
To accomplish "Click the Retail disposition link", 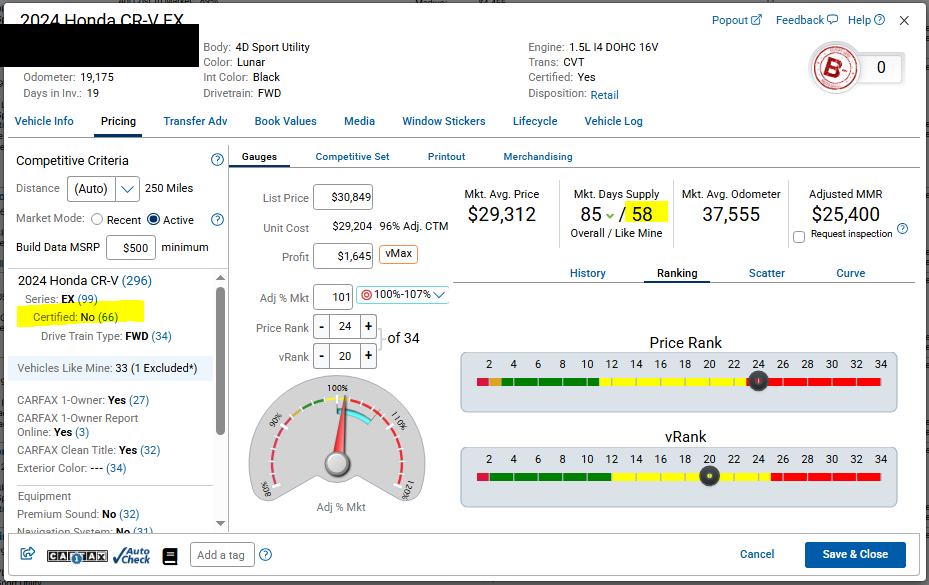I will coord(604,95).
